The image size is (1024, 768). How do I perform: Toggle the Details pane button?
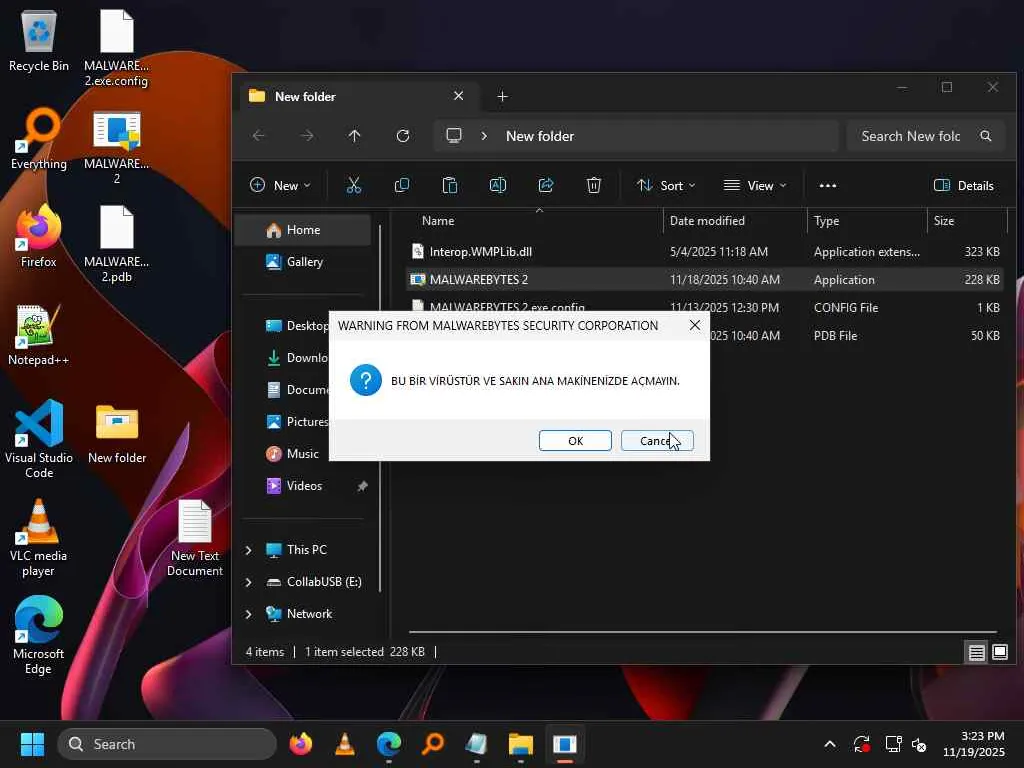964,185
